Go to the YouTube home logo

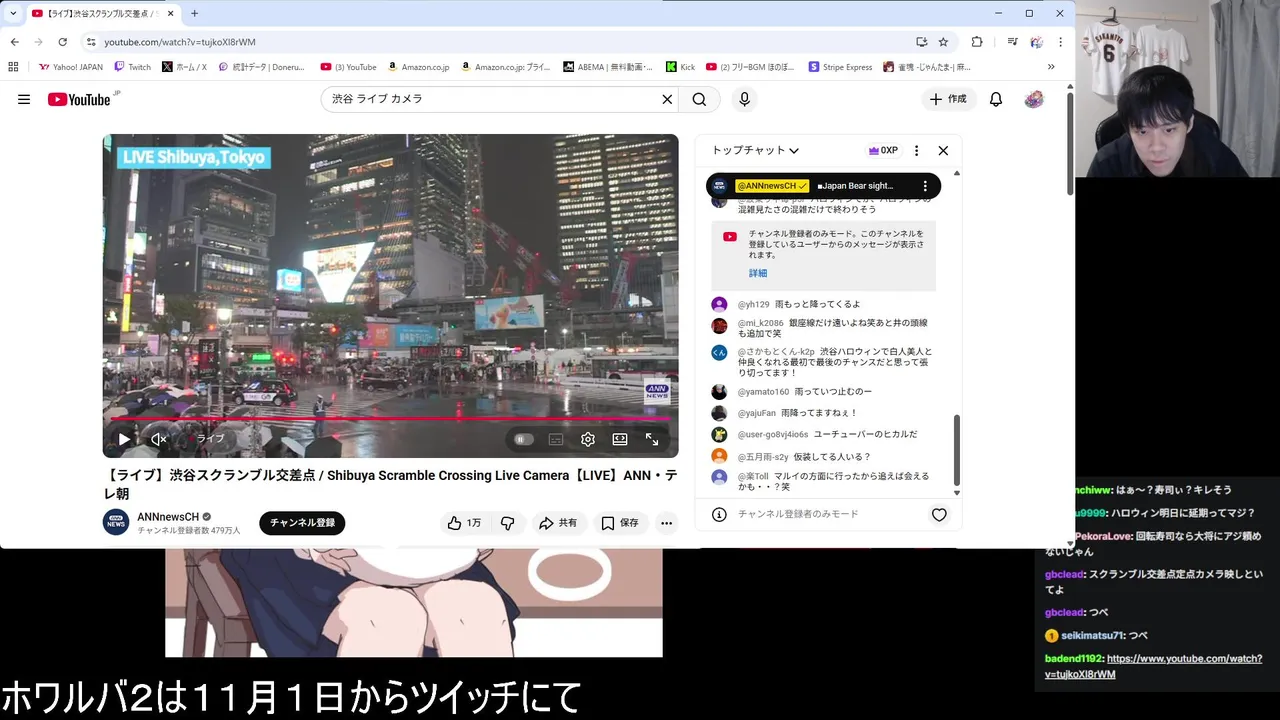point(80,99)
